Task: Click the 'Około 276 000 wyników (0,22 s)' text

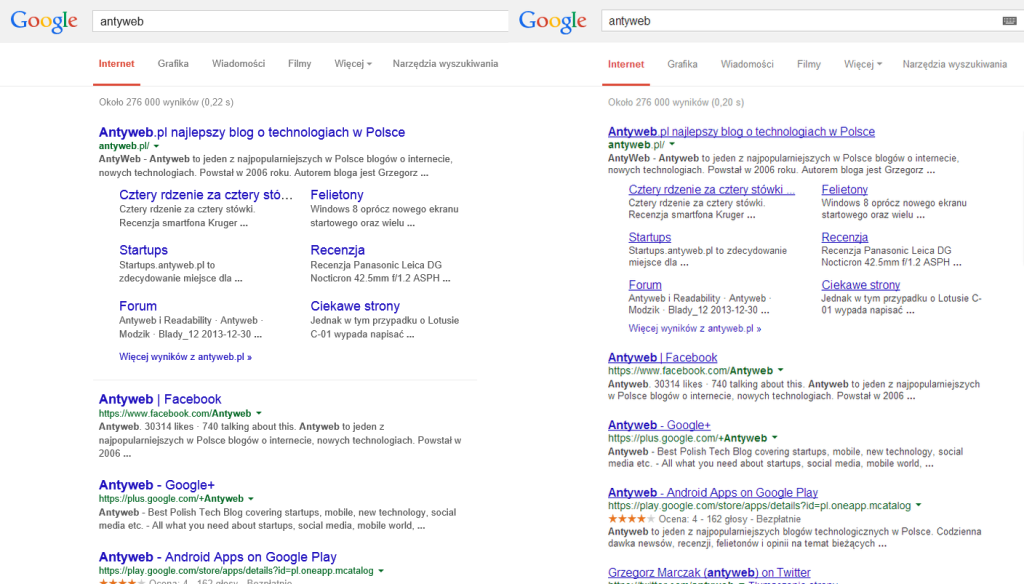Action: [166, 102]
